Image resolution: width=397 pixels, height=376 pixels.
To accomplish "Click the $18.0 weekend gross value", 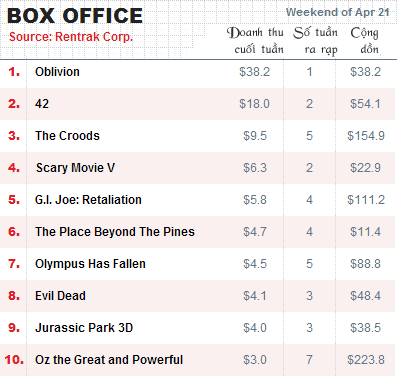I will (x=254, y=104).
